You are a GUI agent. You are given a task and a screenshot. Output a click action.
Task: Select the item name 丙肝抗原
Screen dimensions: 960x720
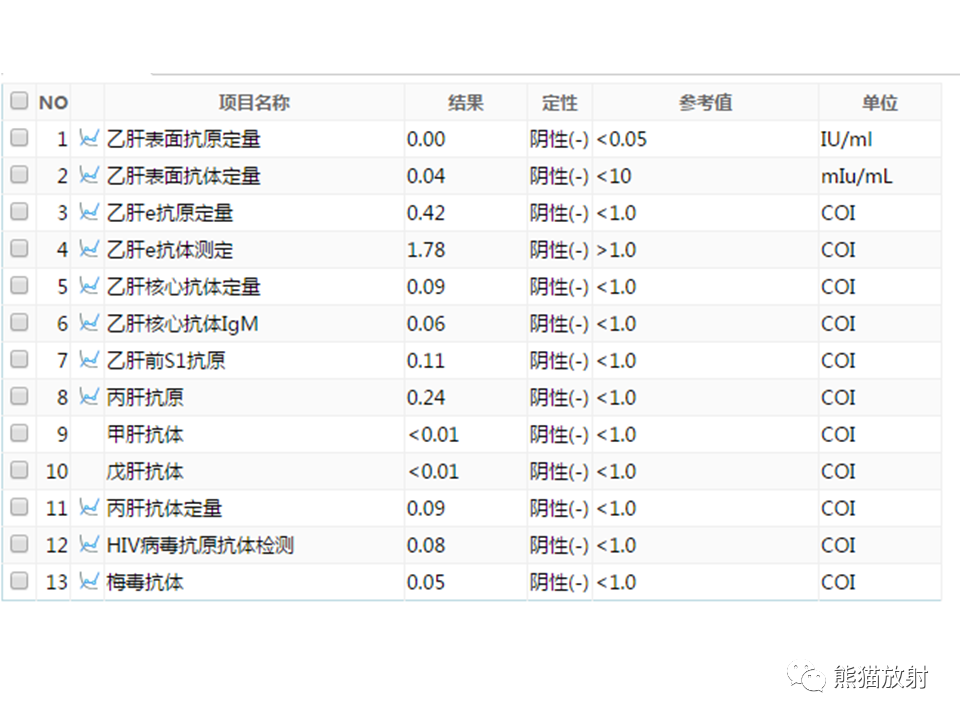tap(145, 397)
